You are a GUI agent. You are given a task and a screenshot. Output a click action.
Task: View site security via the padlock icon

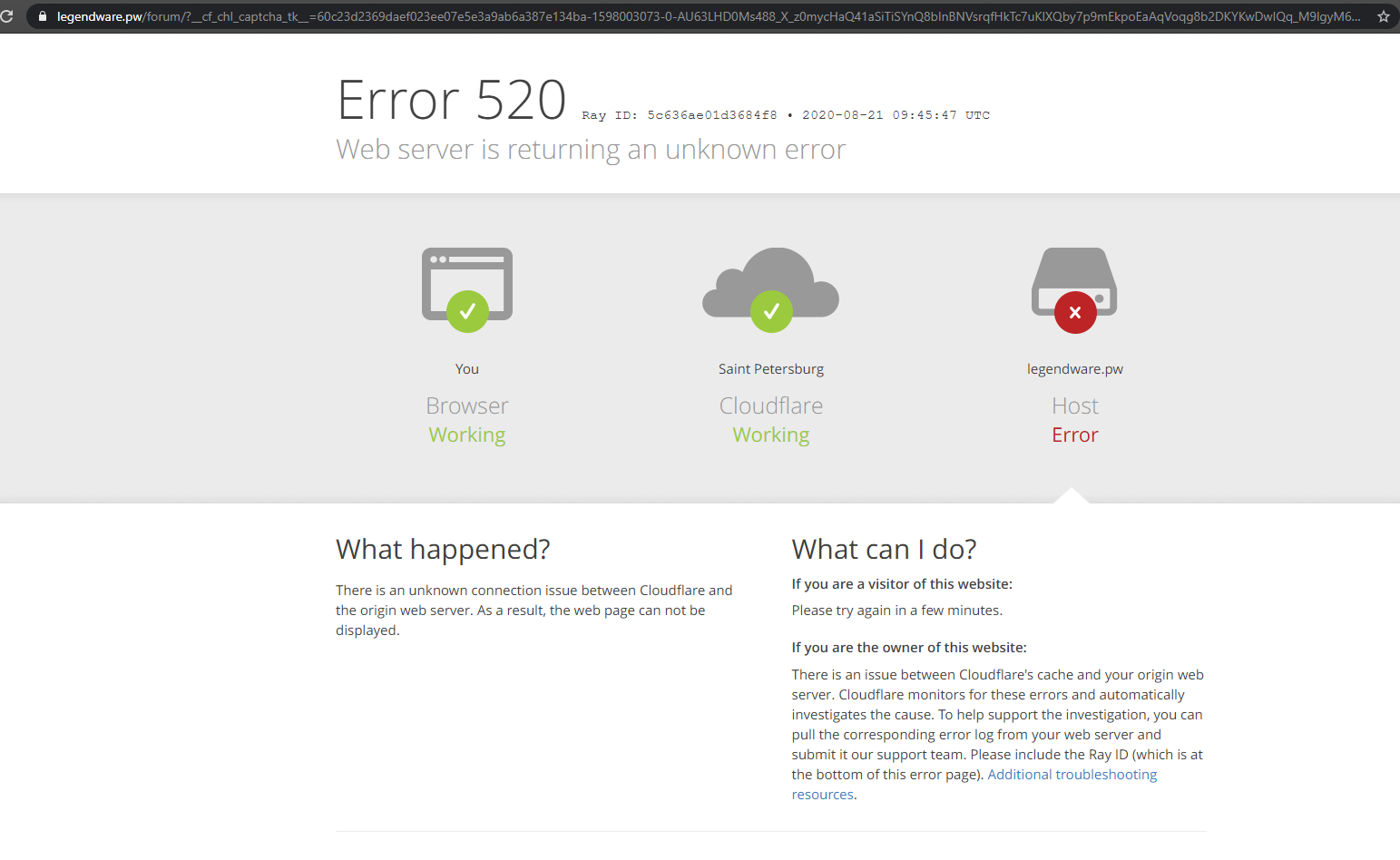pyautogui.click(x=42, y=16)
